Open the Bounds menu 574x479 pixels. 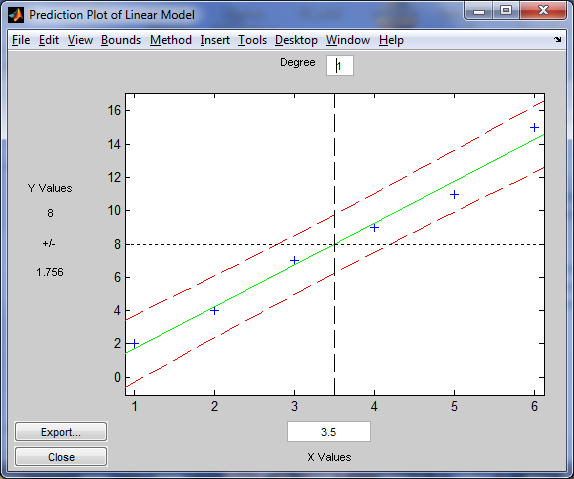click(x=121, y=40)
